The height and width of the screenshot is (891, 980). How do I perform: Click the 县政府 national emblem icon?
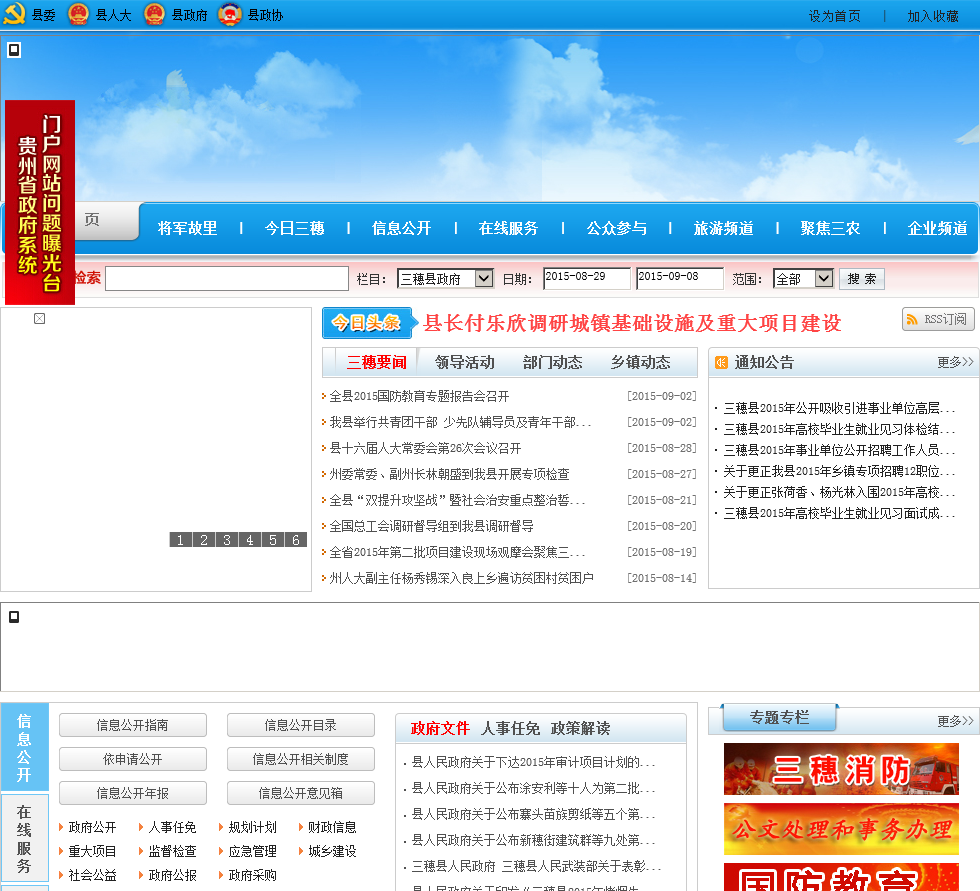click(x=154, y=14)
